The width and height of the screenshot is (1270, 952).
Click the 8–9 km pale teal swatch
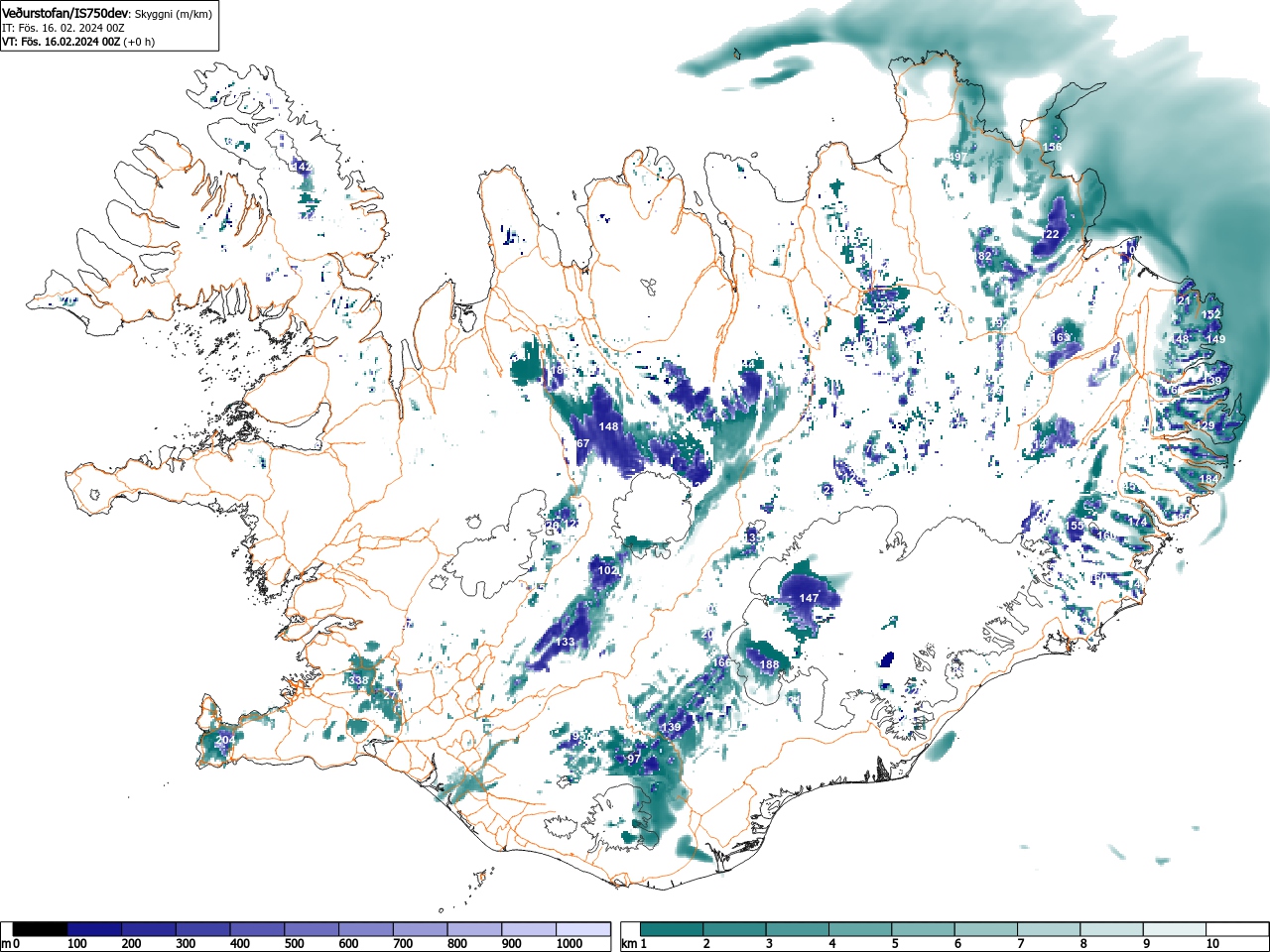point(1112,929)
